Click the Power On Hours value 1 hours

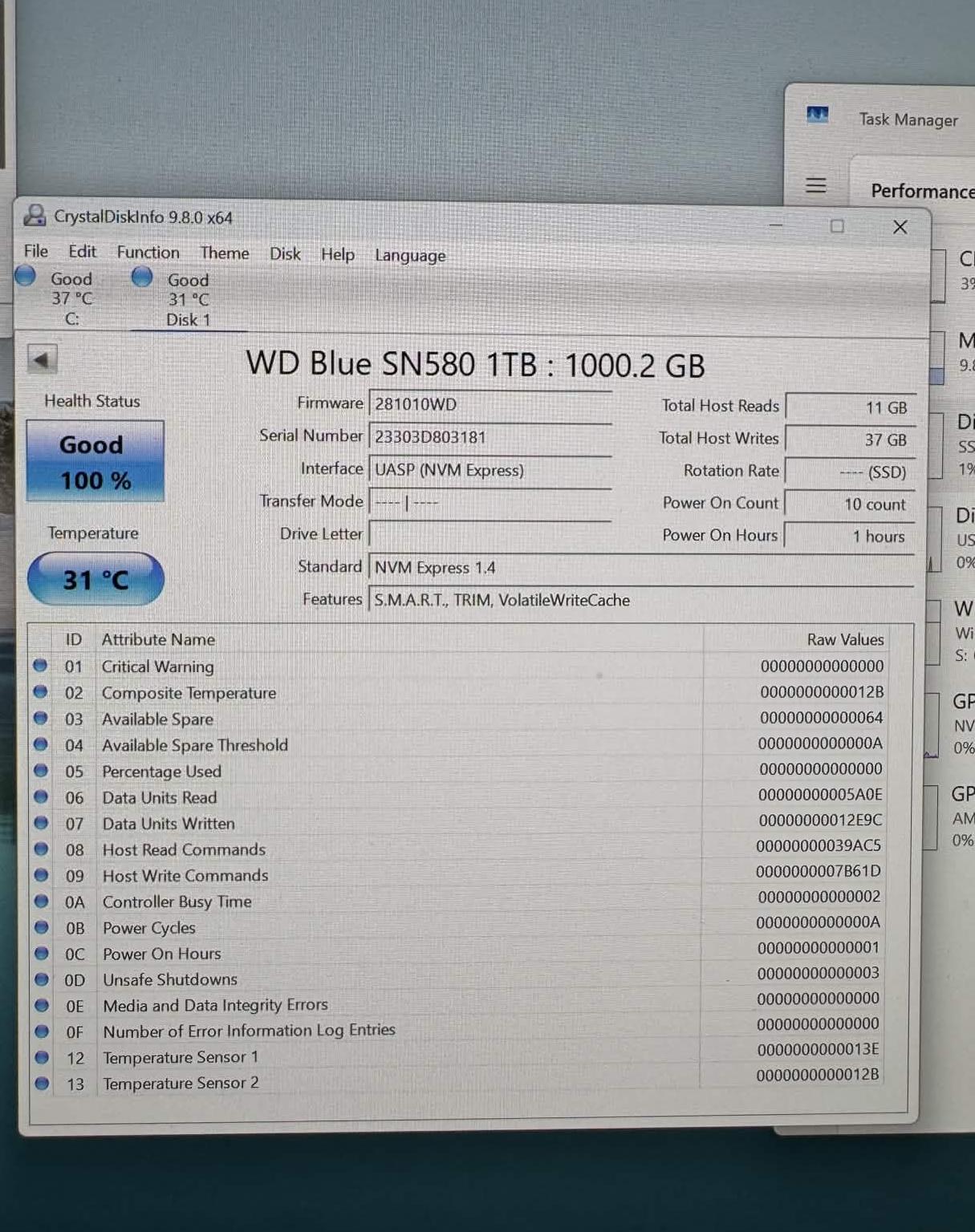tap(850, 536)
